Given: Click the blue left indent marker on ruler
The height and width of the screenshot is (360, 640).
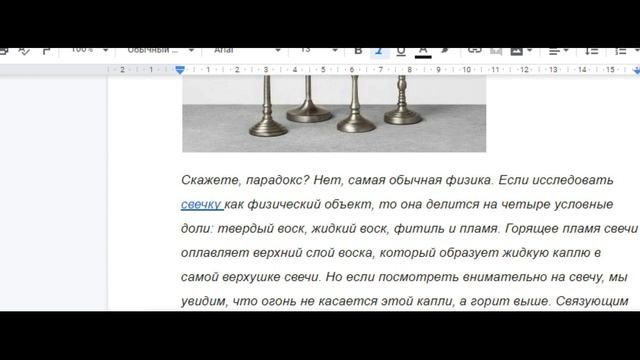Looking at the screenshot, I should (x=180, y=70).
